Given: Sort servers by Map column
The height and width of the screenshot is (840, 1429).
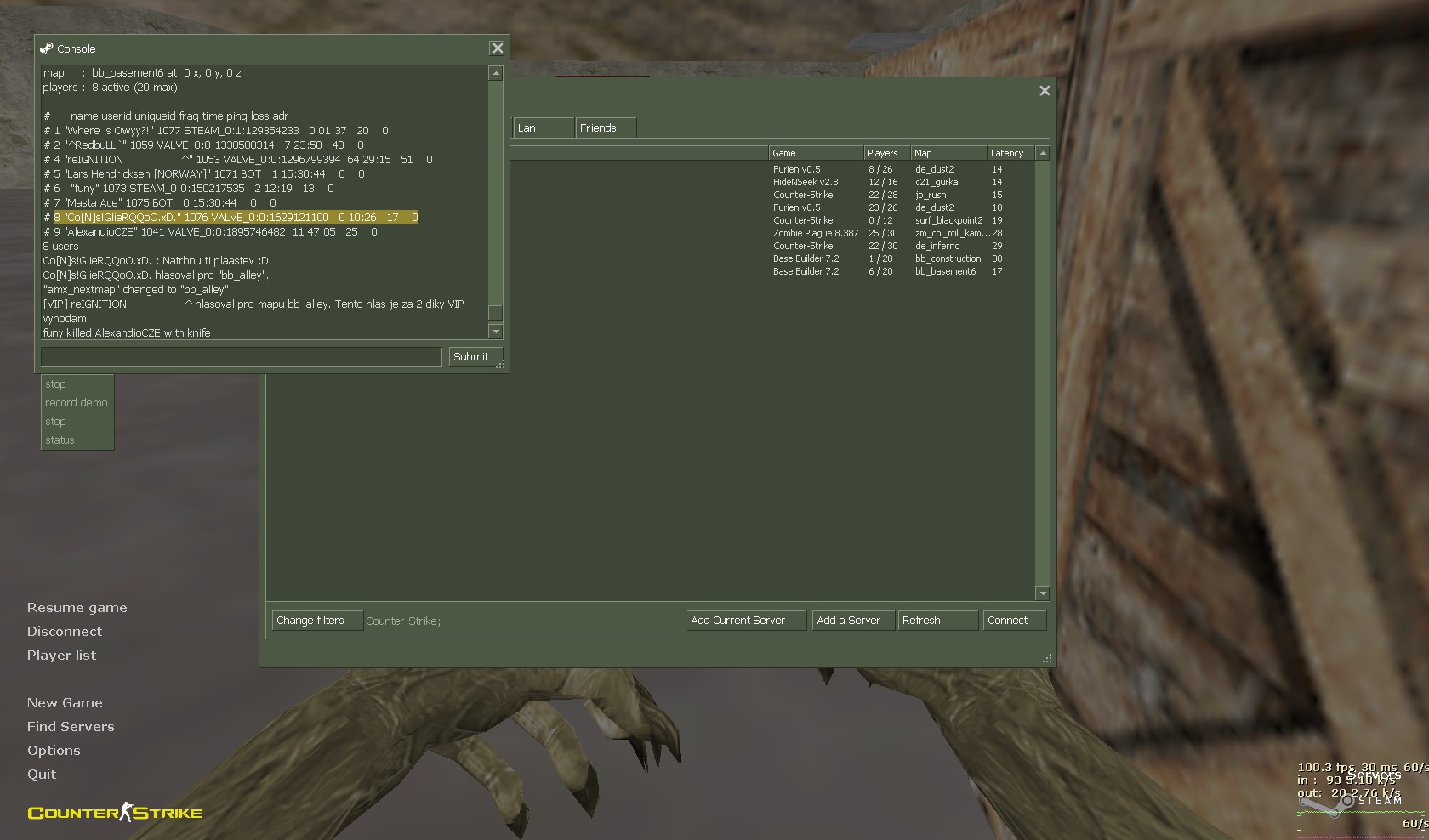Looking at the screenshot, I should click(x=949, y=153).
